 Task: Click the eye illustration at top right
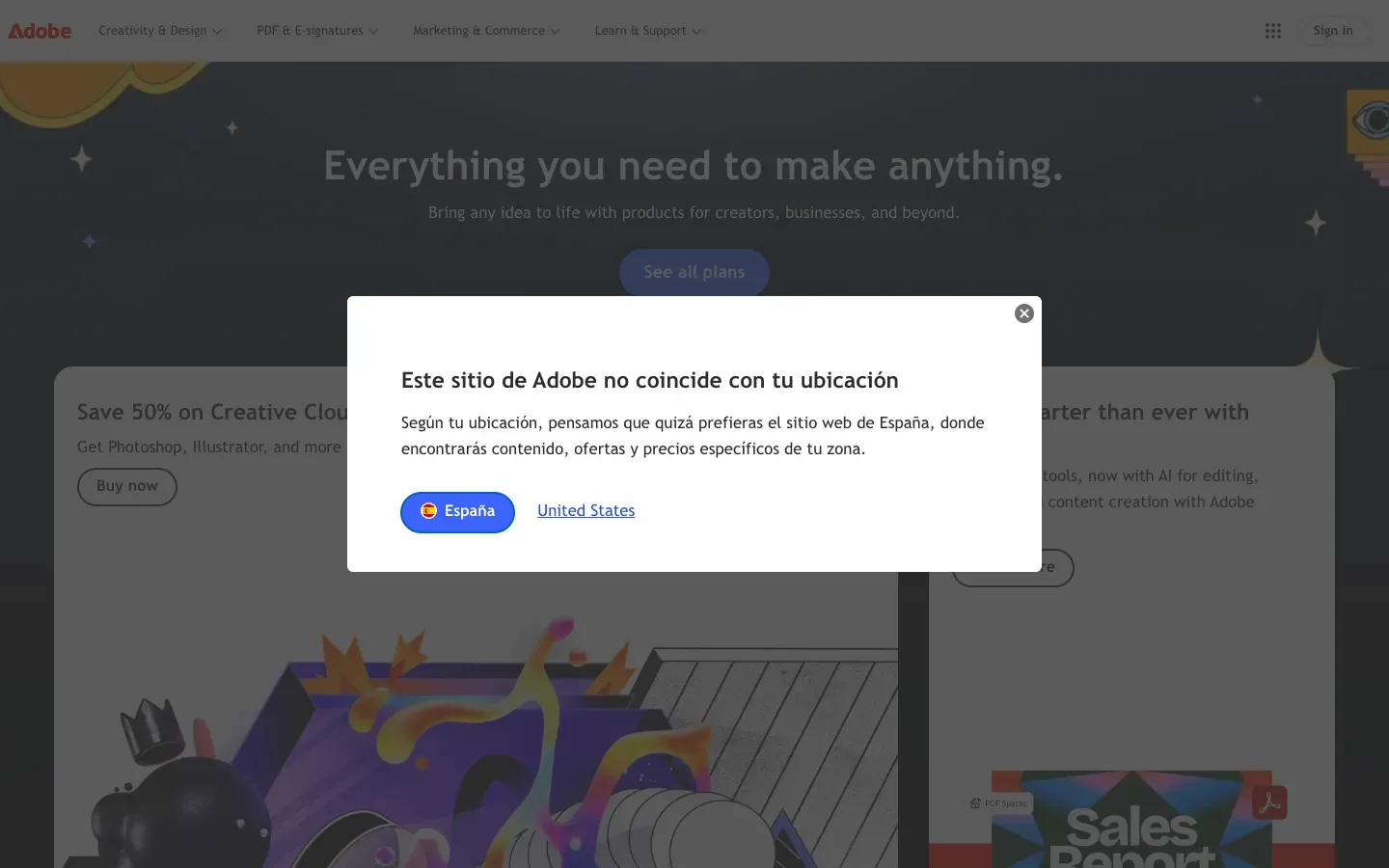(x=1374, y=120)
